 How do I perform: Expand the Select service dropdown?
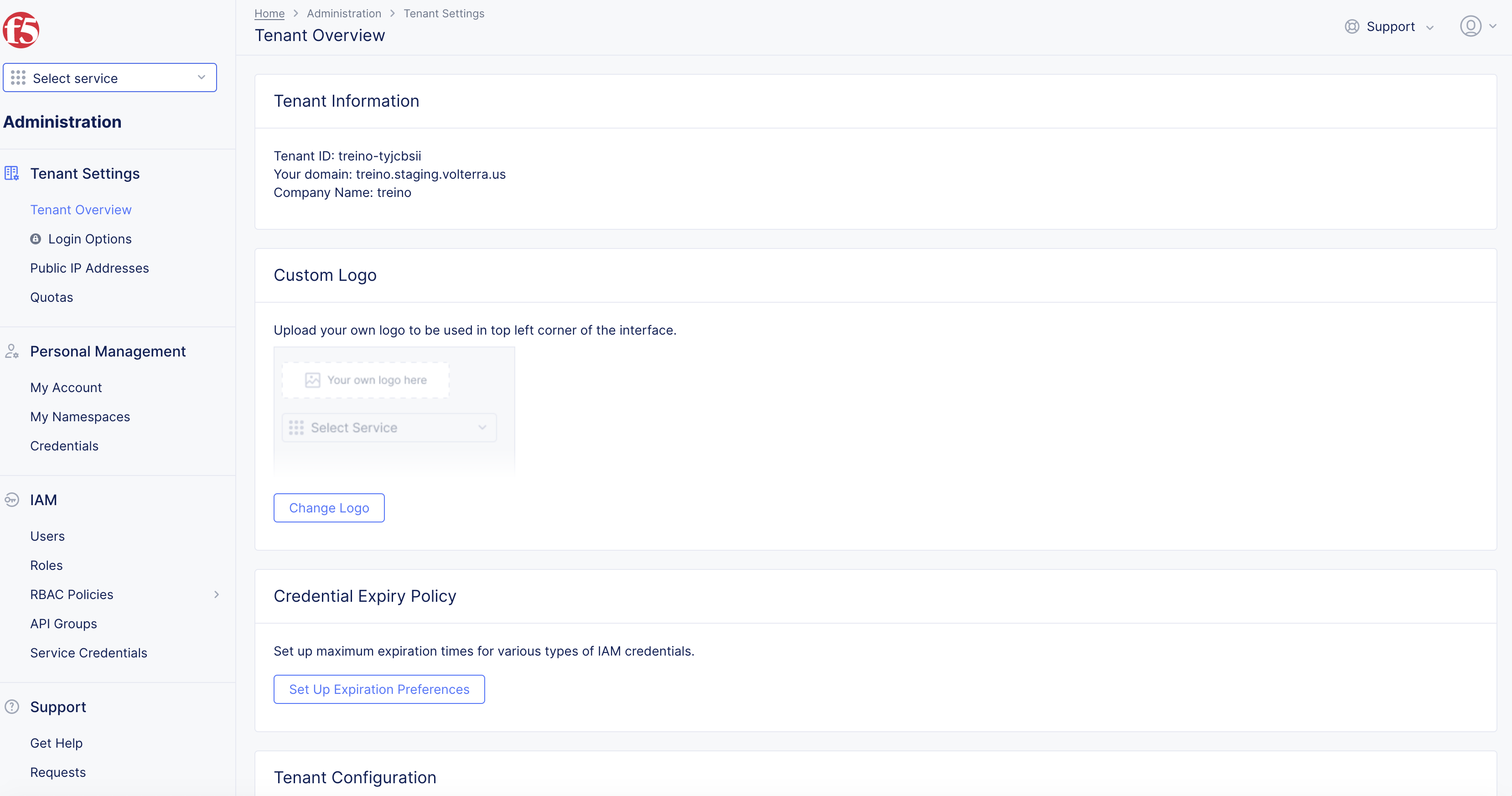pyautogui.click(x=202, y=77)
